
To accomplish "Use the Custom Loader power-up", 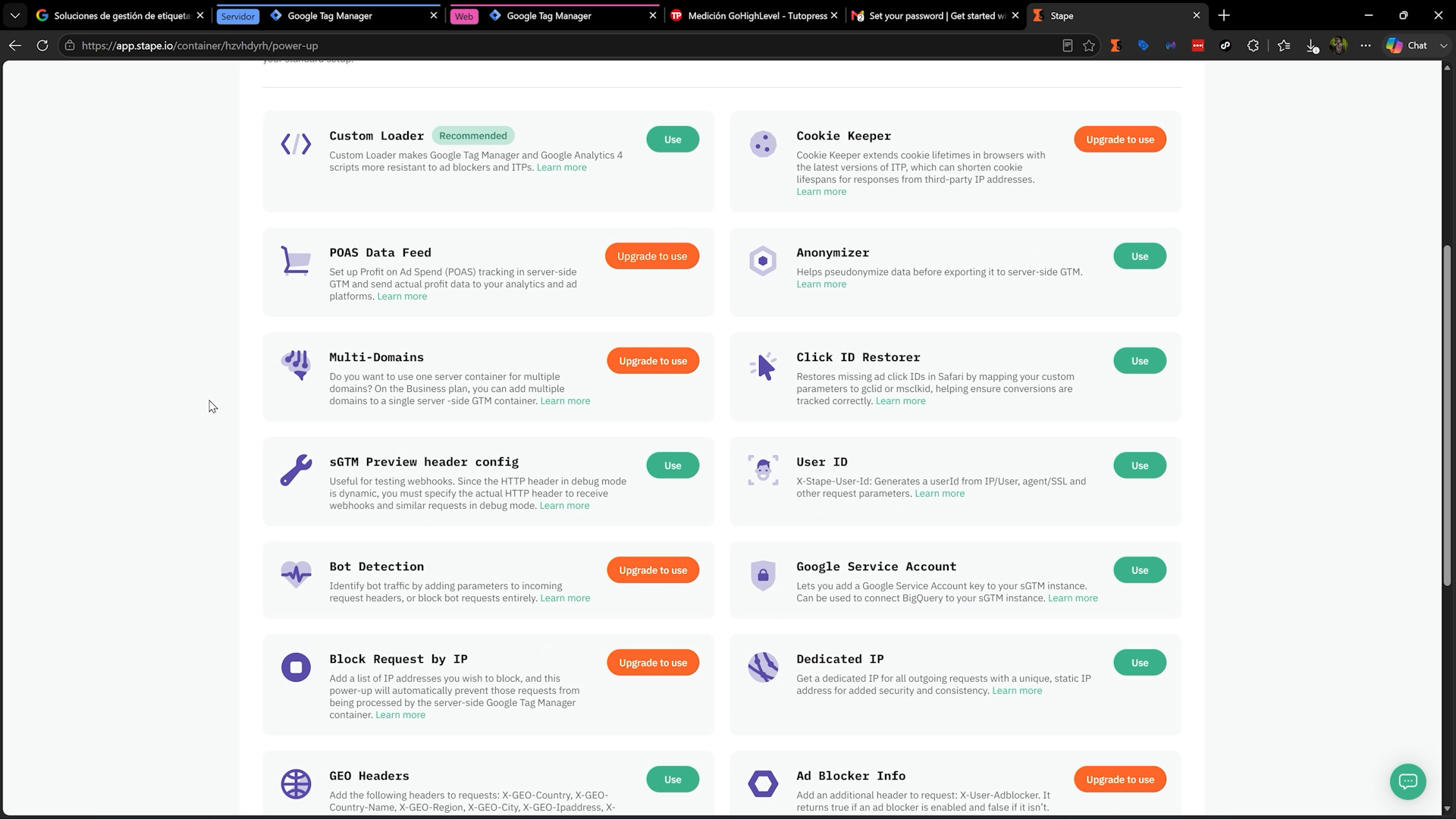I will [x=673, y=140].
